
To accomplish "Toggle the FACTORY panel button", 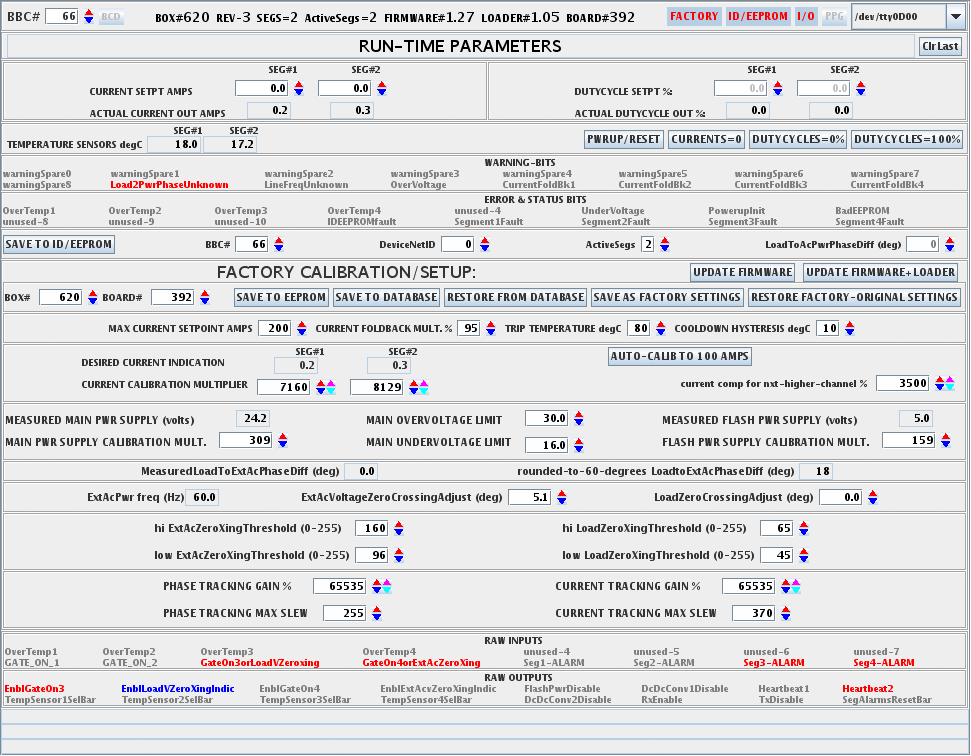I will (694, 16).
